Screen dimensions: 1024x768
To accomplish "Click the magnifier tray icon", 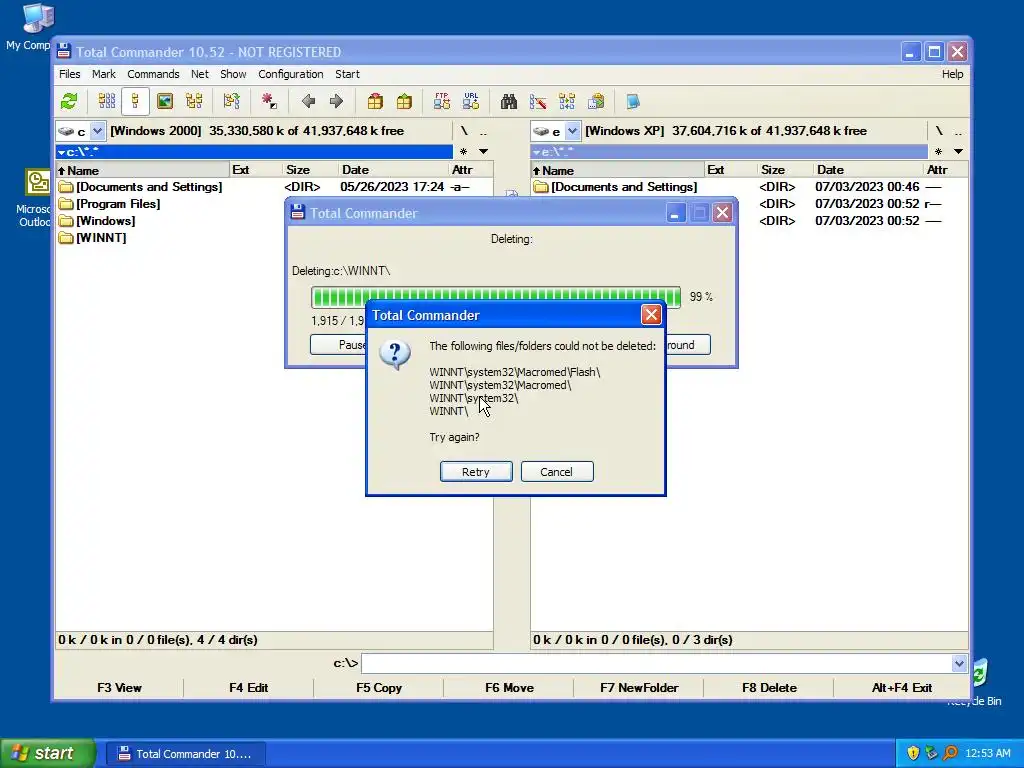I will click(951, 753).
